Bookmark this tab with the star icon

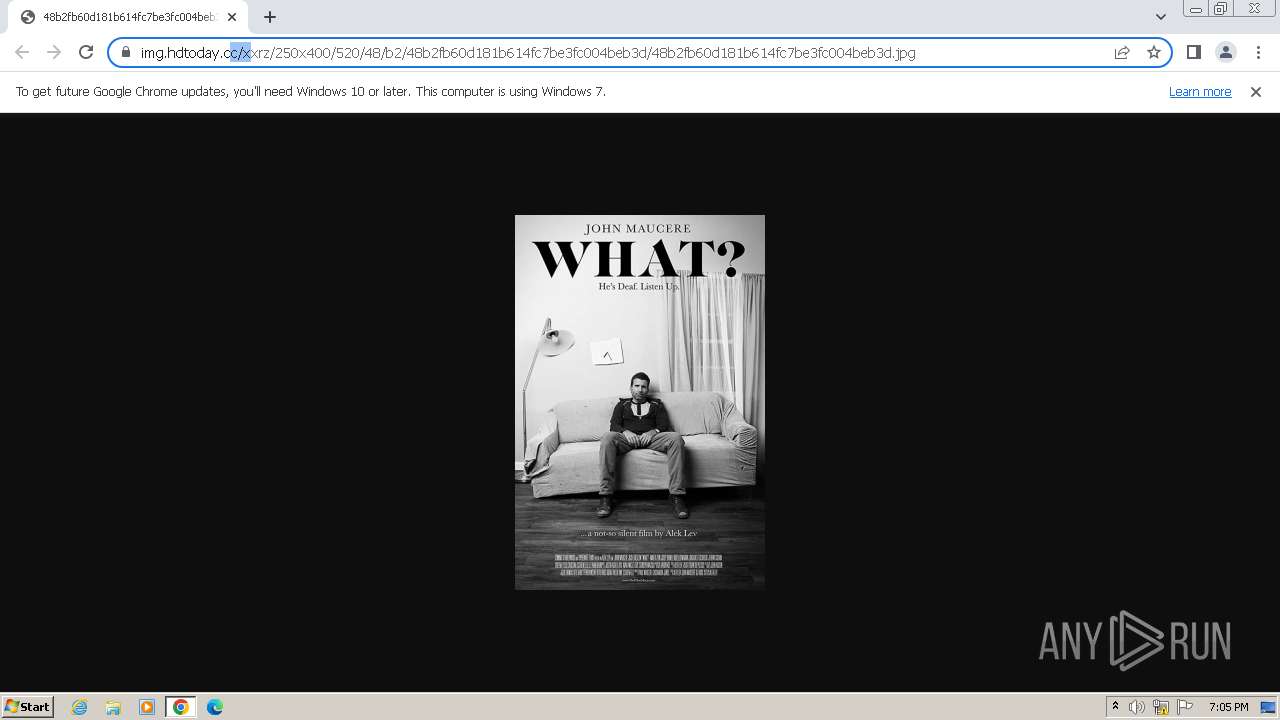pyautogui.click(x=1154, y=53)
